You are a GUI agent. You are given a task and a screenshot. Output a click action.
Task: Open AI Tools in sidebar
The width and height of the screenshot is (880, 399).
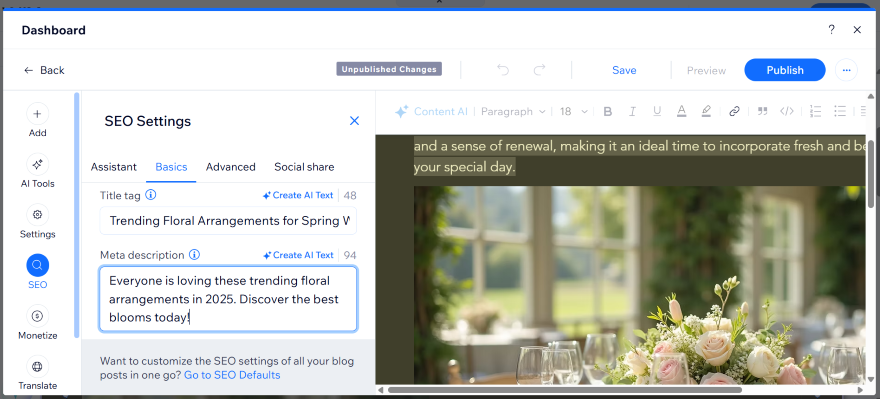(38, 164)
